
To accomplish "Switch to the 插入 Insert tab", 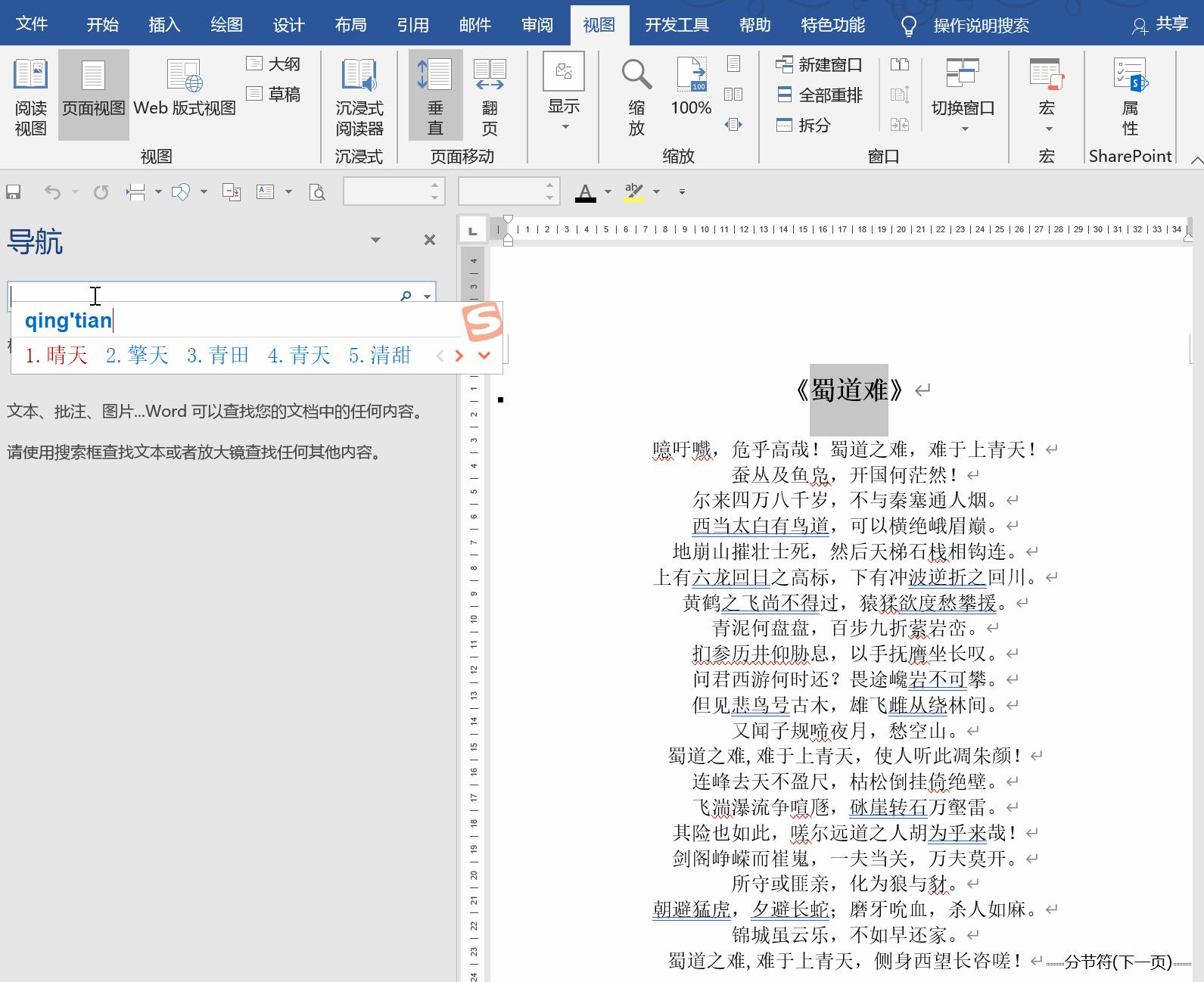I will coord(164,25).
